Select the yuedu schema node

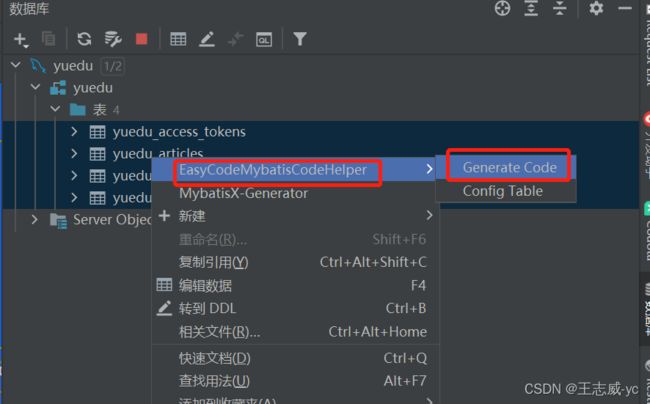(x=81, y=87)
